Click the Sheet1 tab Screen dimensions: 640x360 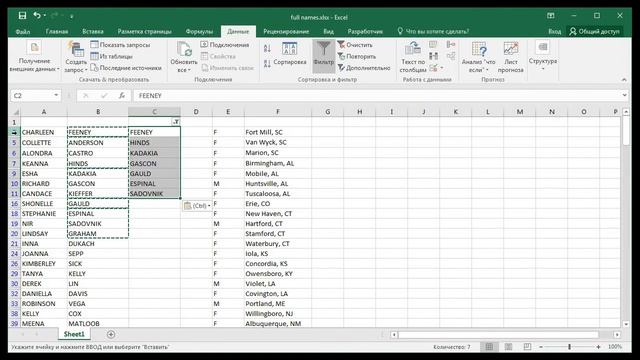(74, 334)
